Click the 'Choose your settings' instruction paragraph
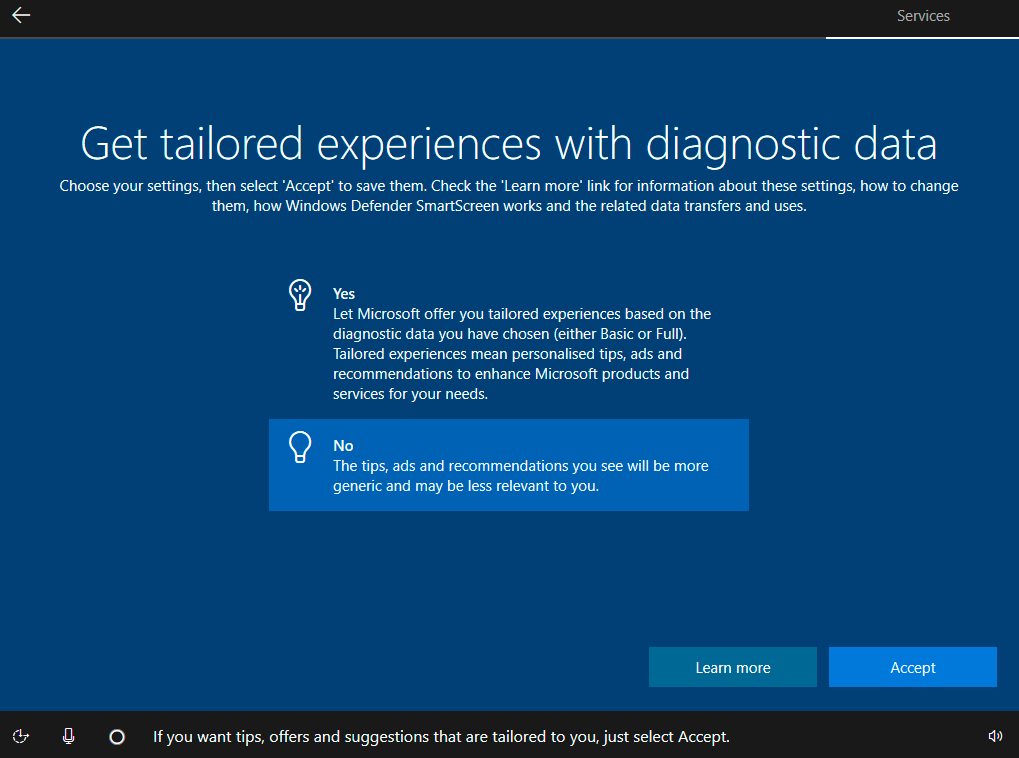The image size is (1019, 758). (x=509, y=196)
